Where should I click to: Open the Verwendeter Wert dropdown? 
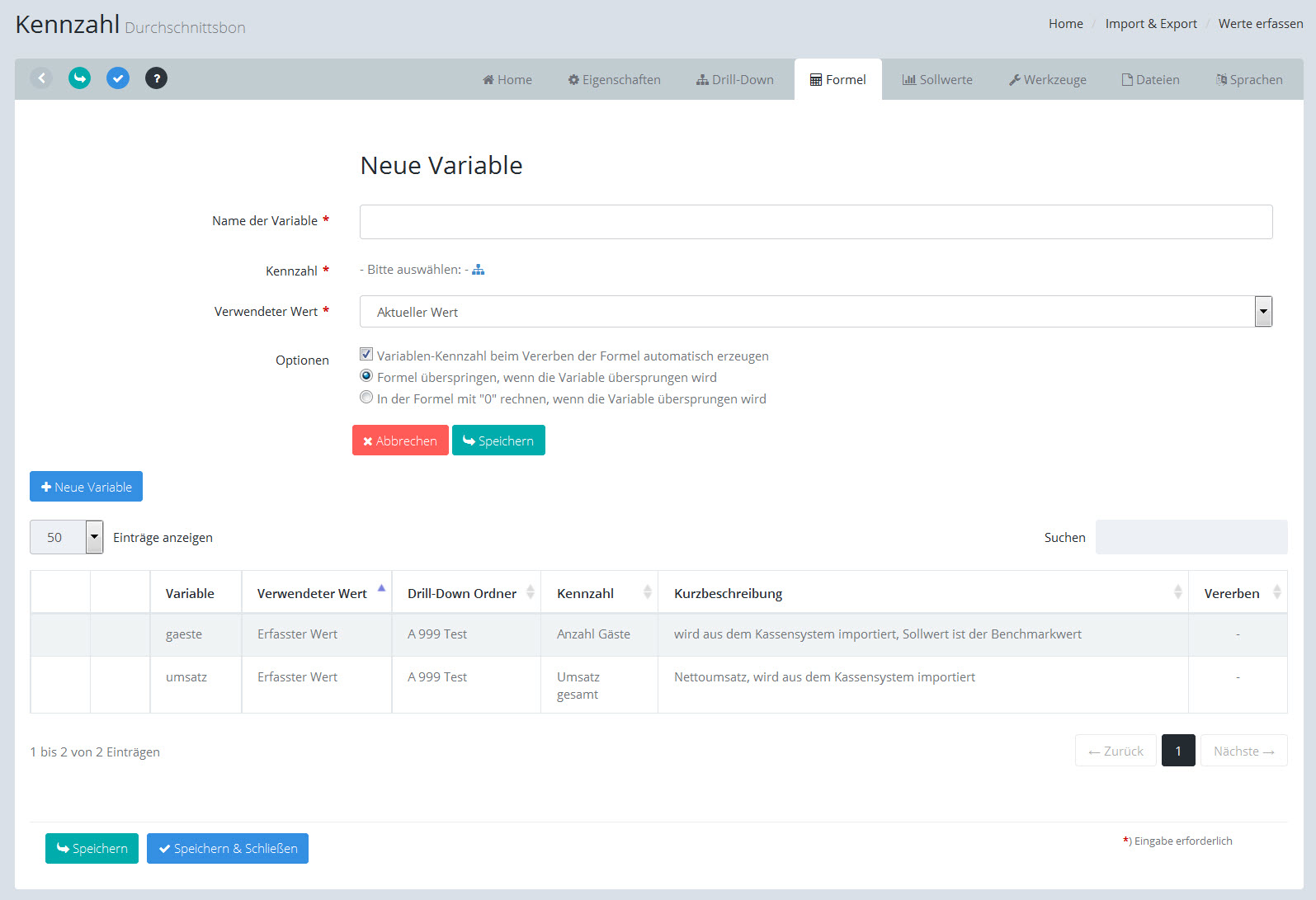coord(1262,312)
